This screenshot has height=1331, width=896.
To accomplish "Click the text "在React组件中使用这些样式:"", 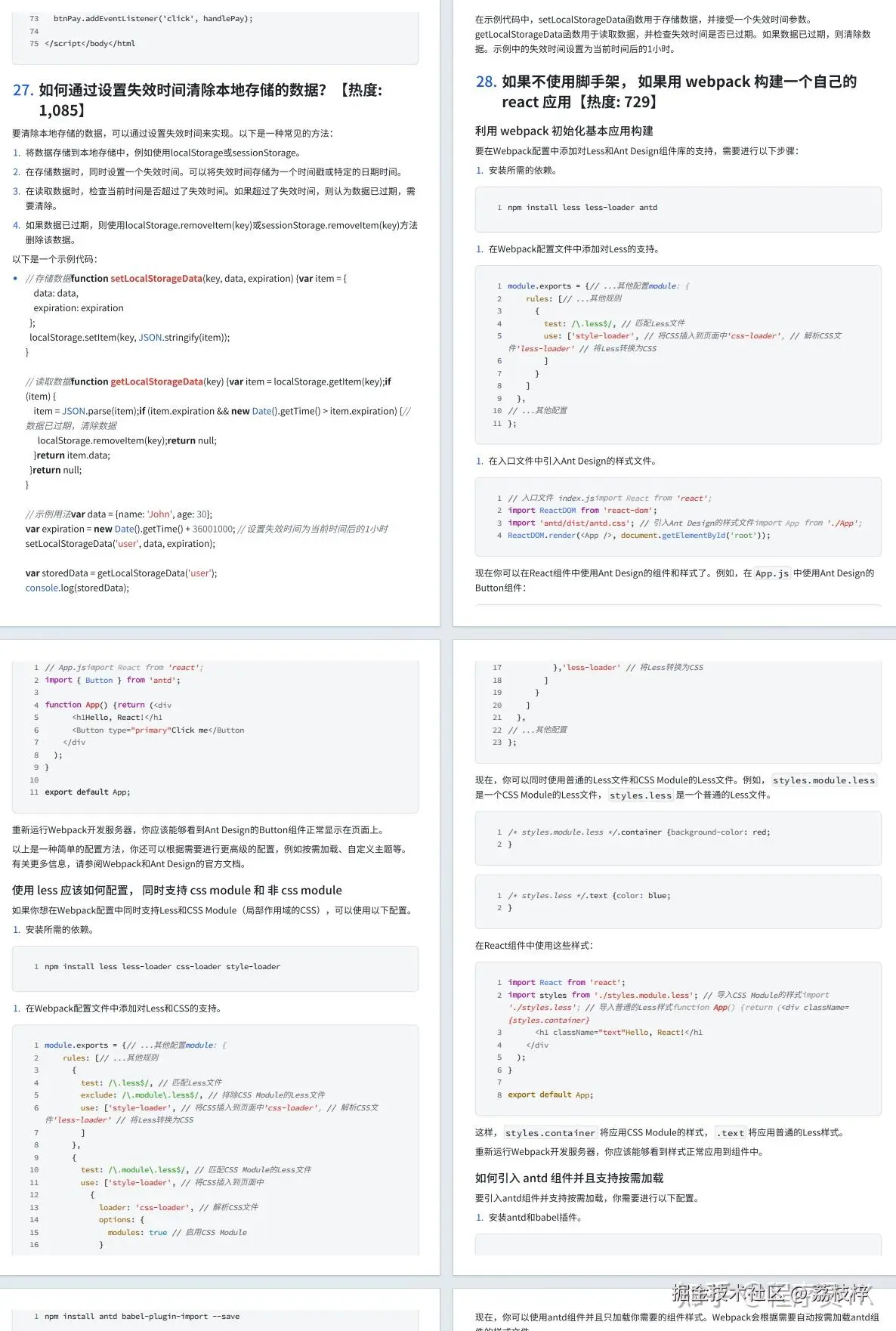I will pos(534,945).
